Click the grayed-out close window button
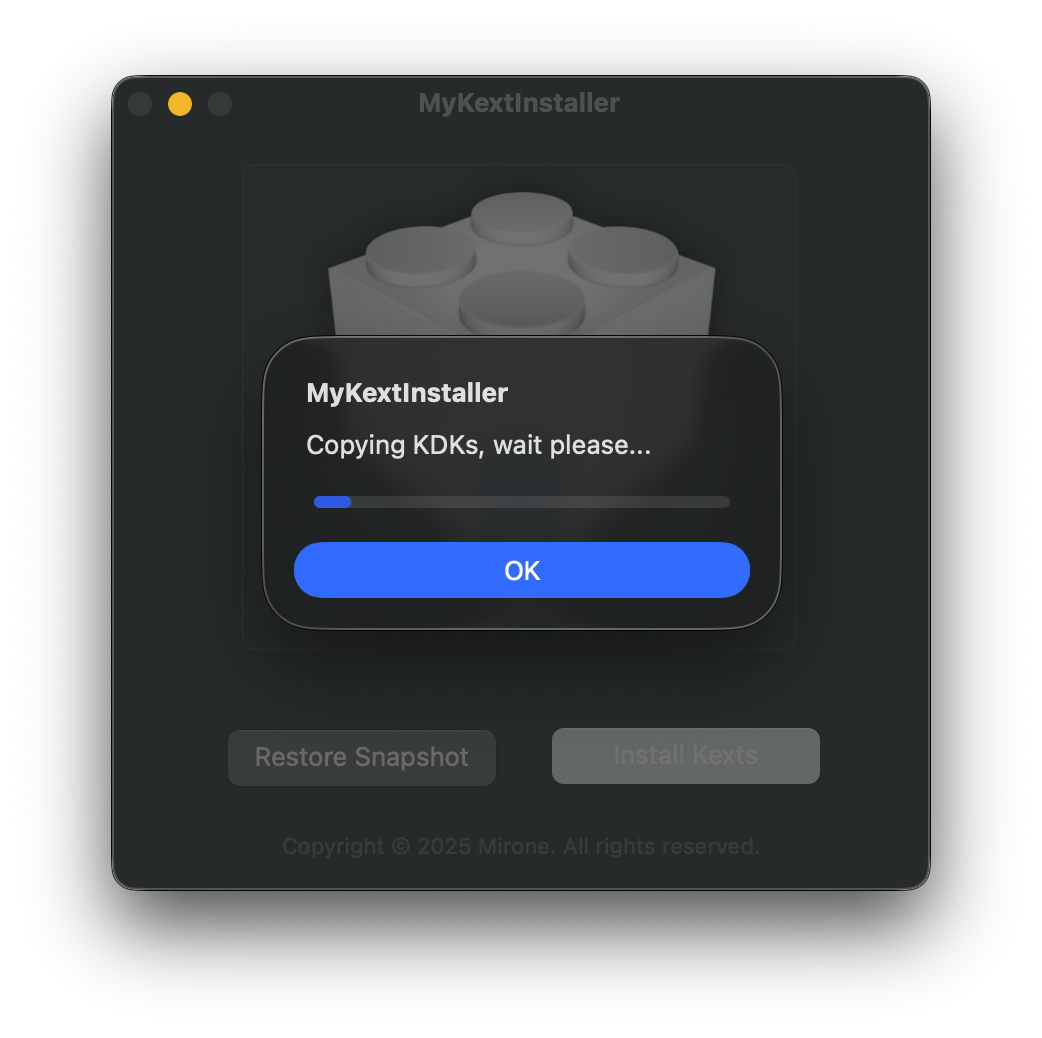Viewport: 1042px width, 1038px height. 140,104
